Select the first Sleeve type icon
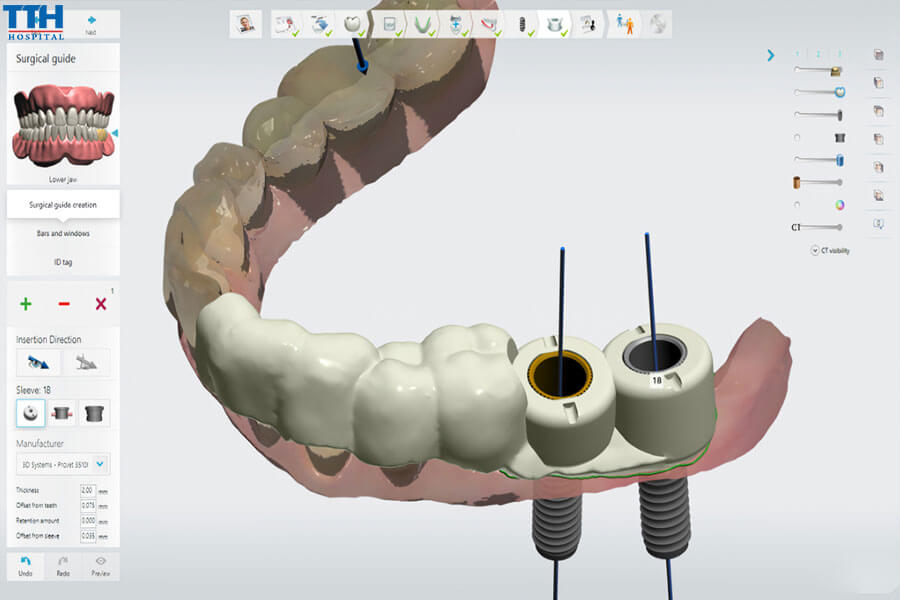Image resolution: width=900 pixels, height=600 pixels. (30, 413)
